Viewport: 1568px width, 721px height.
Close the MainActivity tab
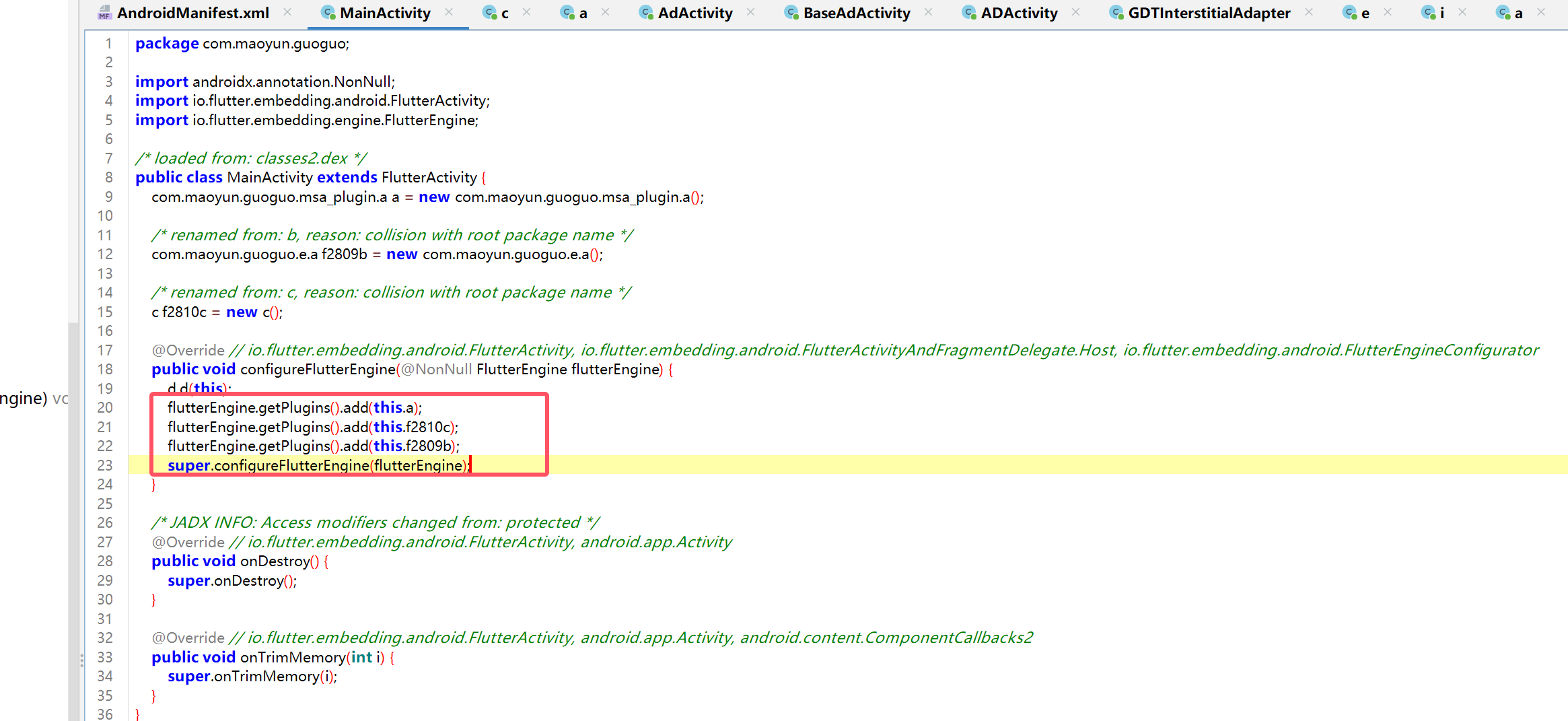coord(449,12)
